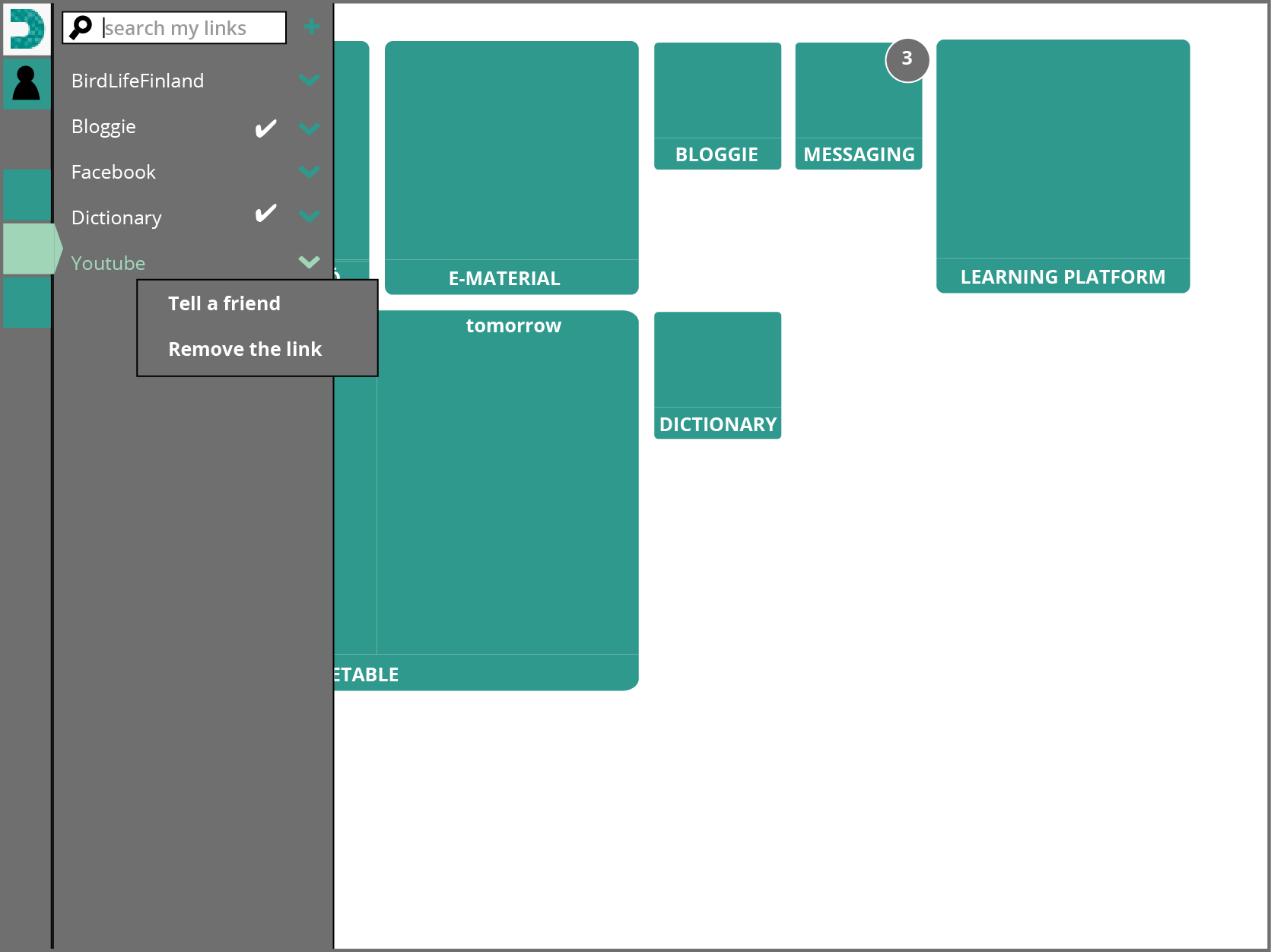Toggle the Dictionary checkmark

[x=265, y=214]
